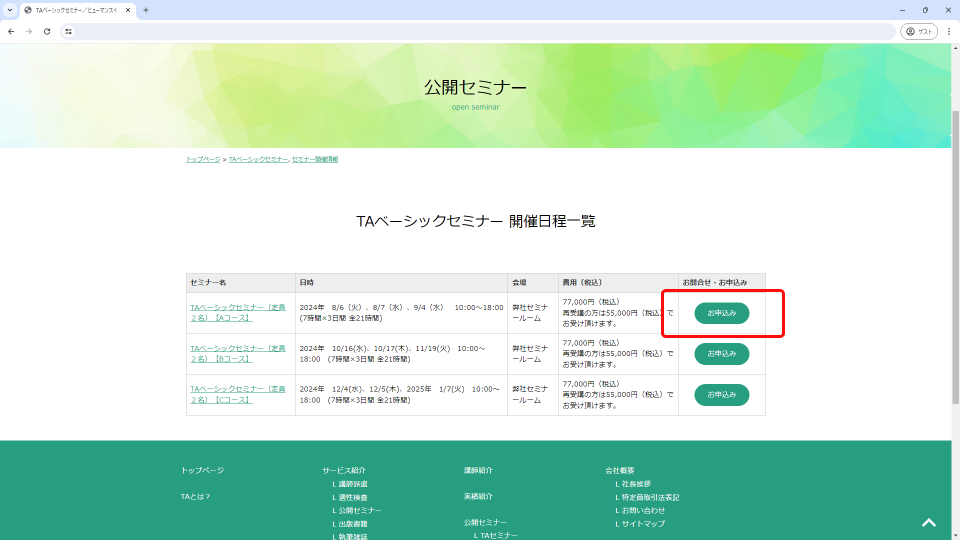Close the TAベーシックセミナー browser tab
Viewport: 960px width, 540px height.
[128, 10]
